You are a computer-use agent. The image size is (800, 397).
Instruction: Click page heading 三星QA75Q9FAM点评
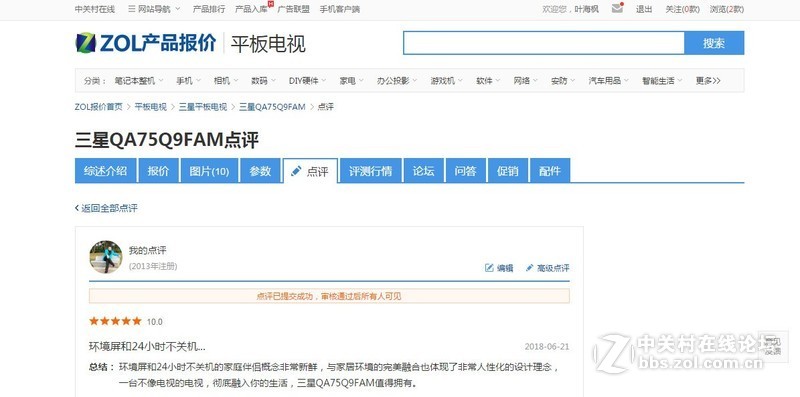[167, 140]
